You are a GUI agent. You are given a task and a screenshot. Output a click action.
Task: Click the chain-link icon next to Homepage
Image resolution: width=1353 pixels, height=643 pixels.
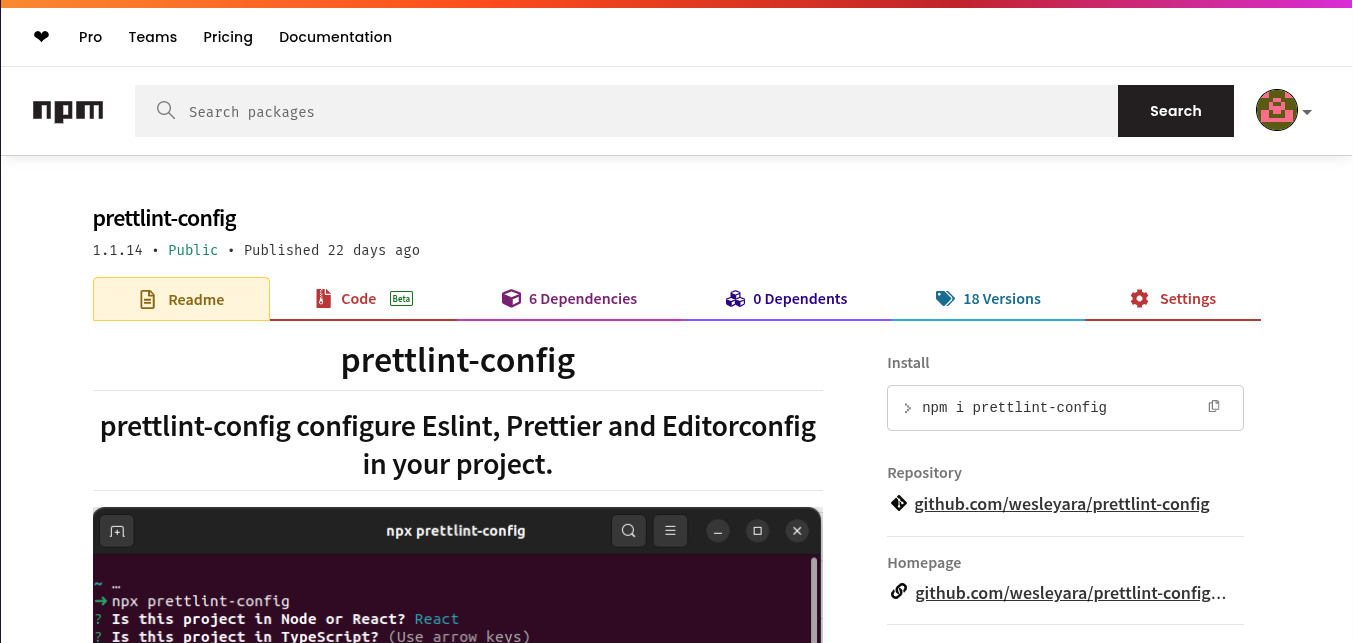point(898,591)
